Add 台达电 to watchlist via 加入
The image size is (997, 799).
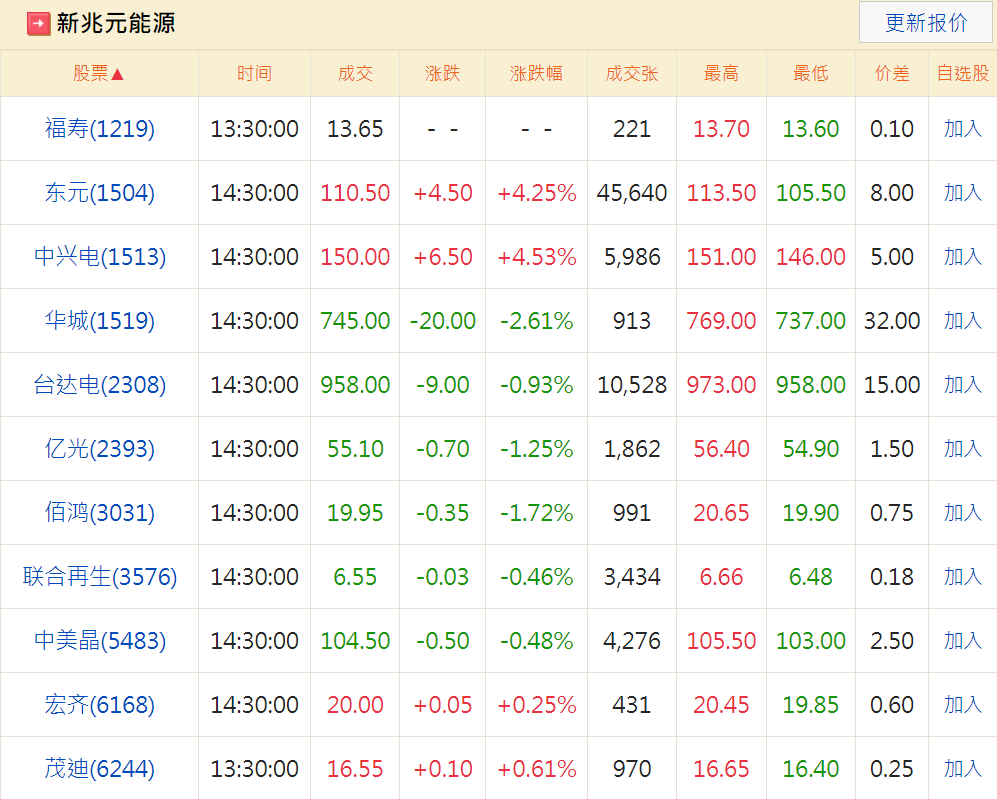963,385
